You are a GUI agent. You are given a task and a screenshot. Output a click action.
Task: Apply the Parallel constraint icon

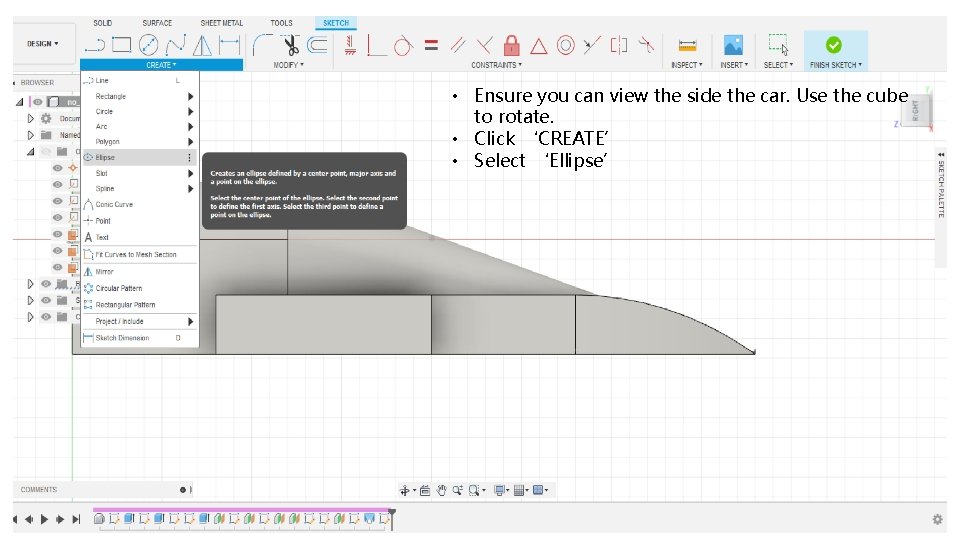tap(457, 45)
